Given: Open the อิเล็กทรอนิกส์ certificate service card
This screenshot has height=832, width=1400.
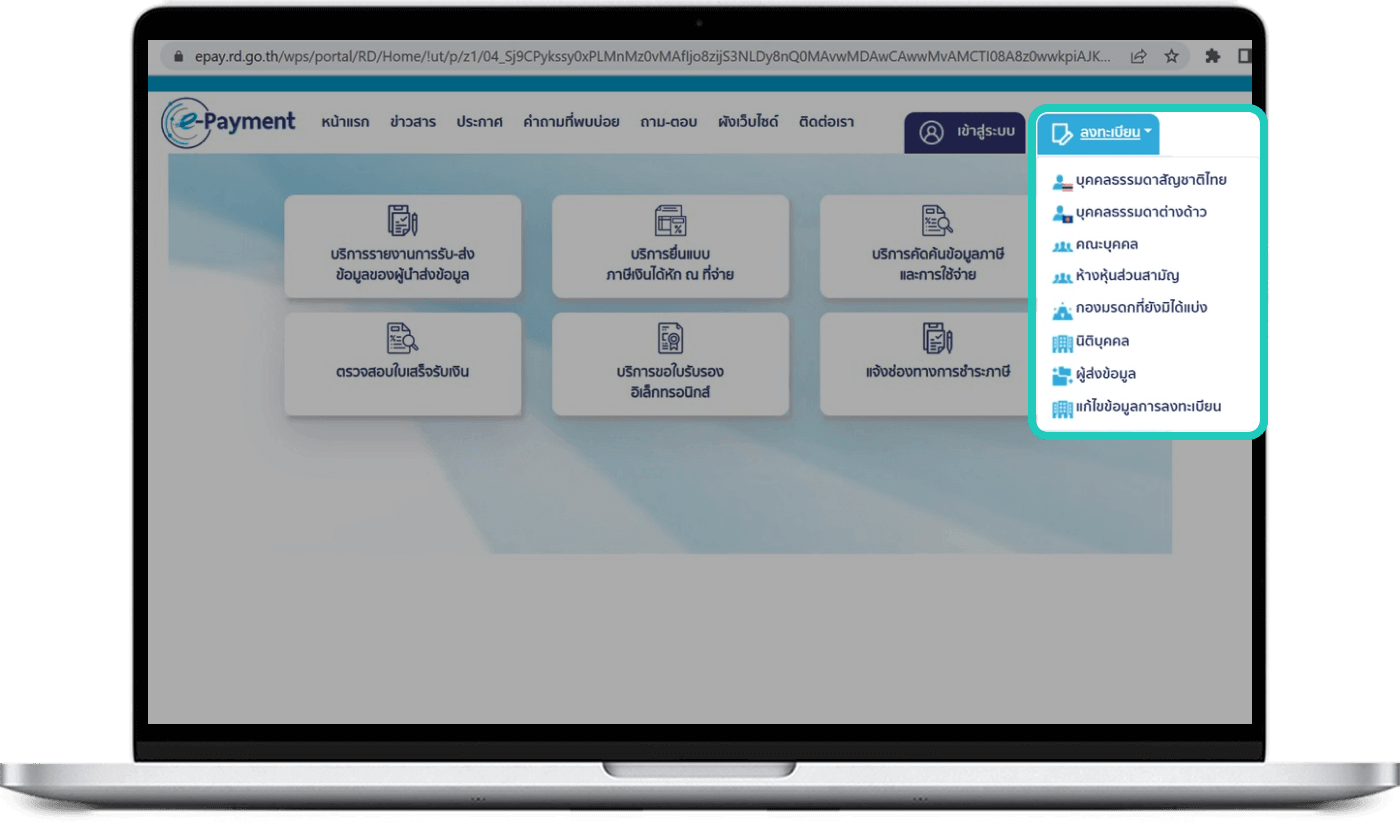Looking at the screenshot, I should click(x=670, y=364).
